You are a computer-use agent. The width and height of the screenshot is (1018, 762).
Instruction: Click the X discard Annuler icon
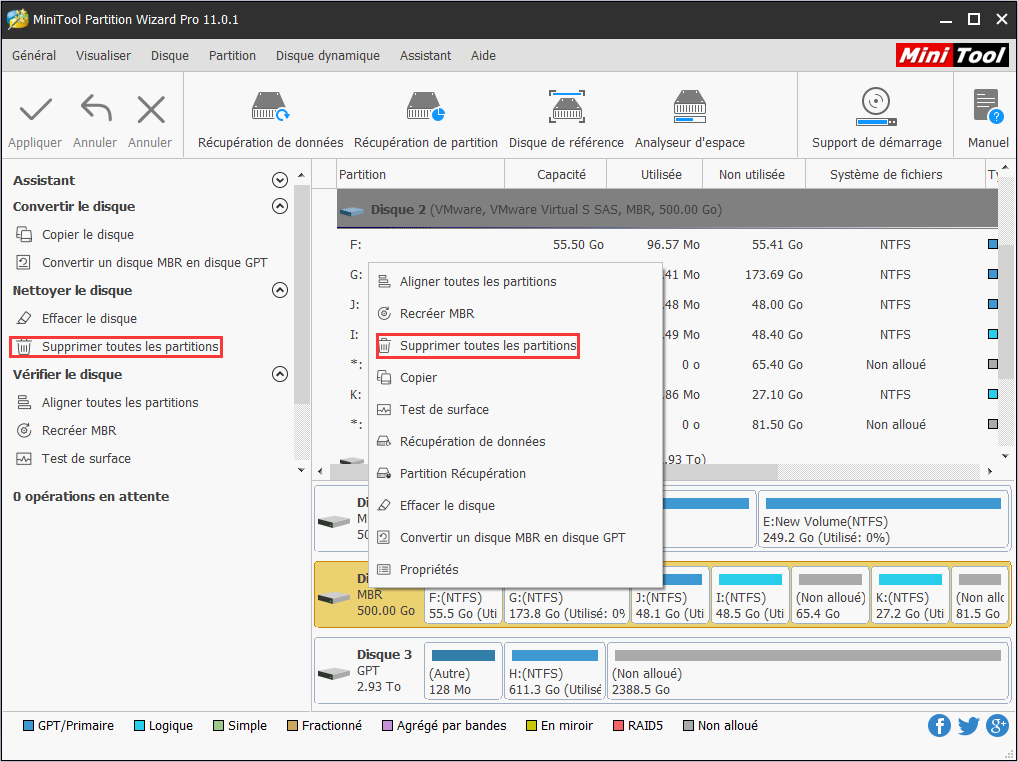(151, 109)
